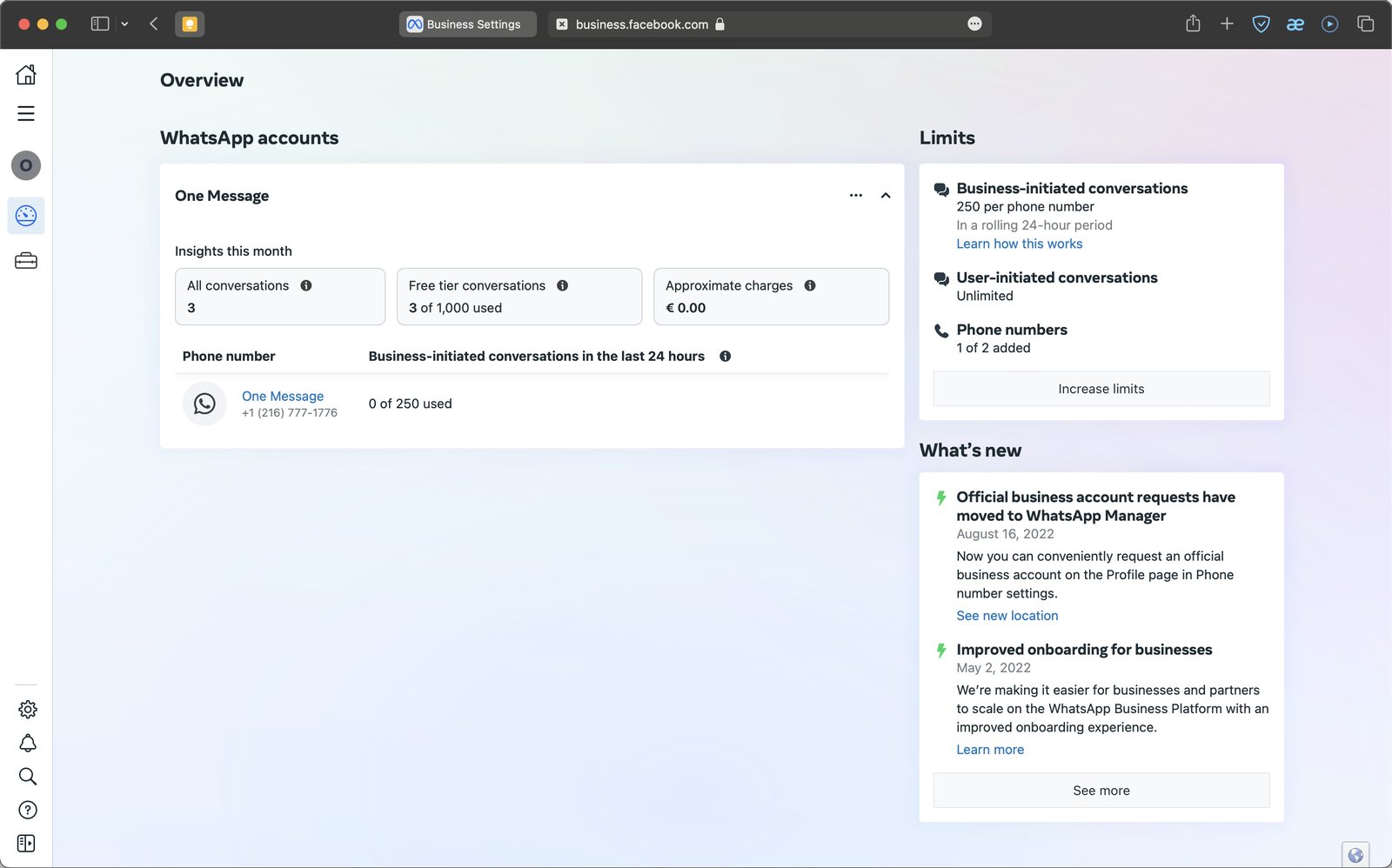Click Learn more under Improved onboarding
The image size is (1392, 868).
tap(990, 750)
